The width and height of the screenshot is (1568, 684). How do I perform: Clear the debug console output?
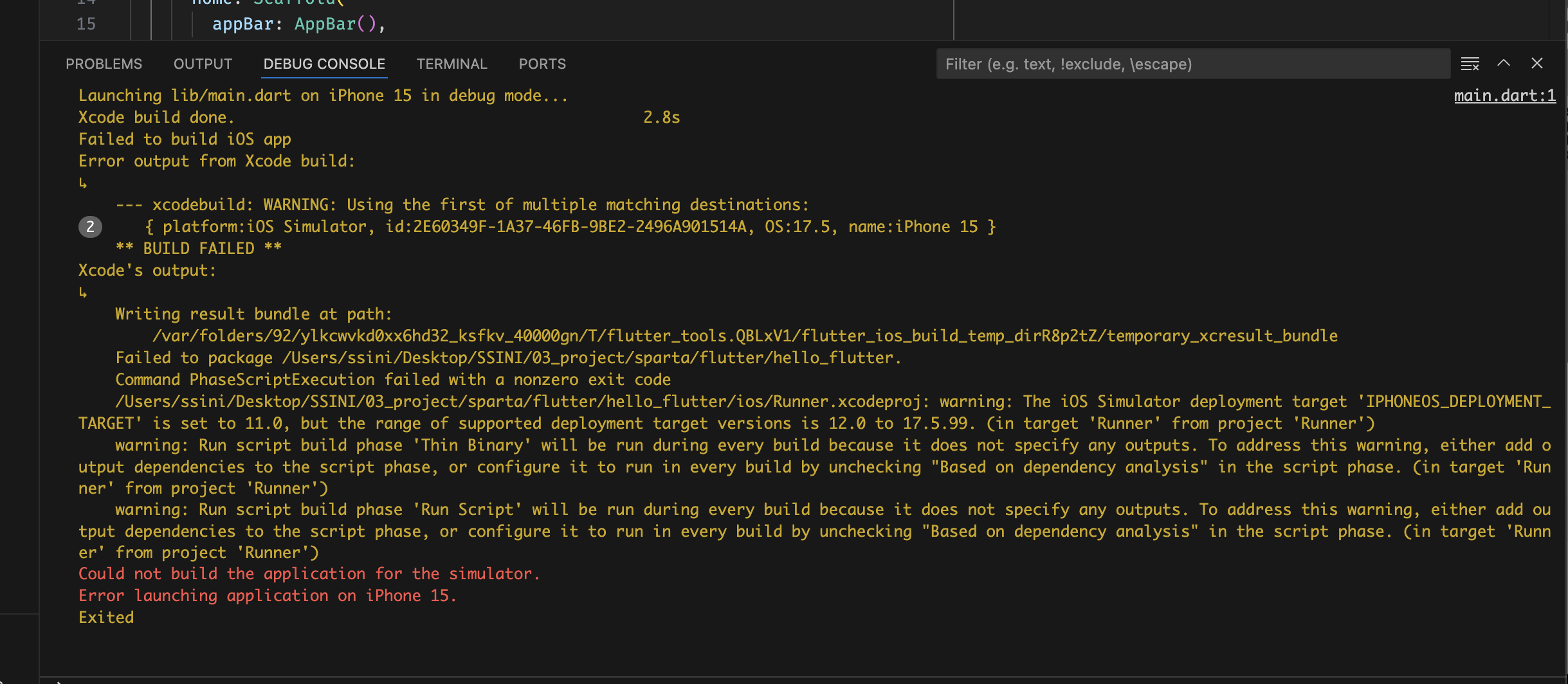(x=1470, y=64)
